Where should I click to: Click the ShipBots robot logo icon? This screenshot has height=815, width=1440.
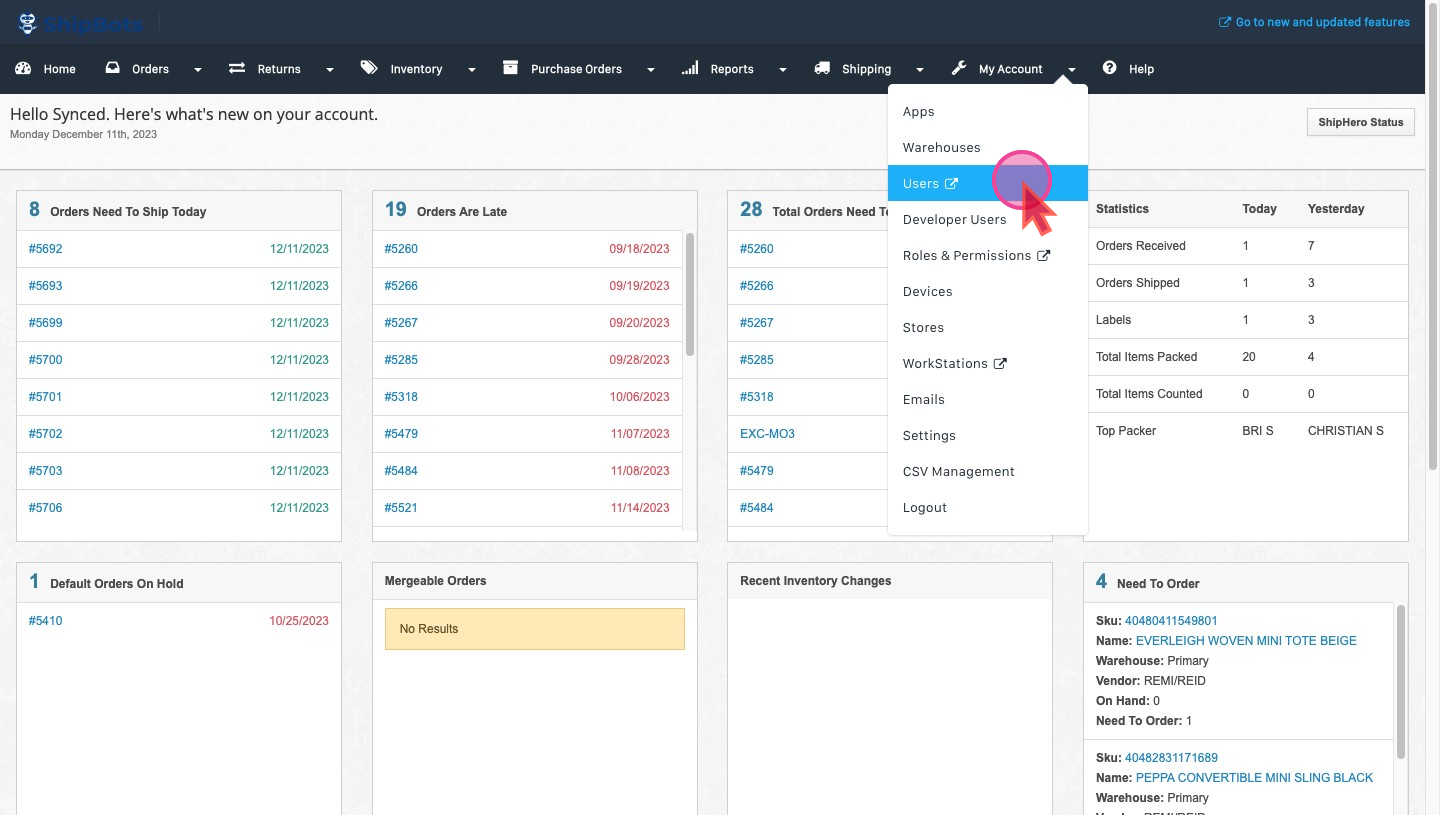[x=28, y=22]
